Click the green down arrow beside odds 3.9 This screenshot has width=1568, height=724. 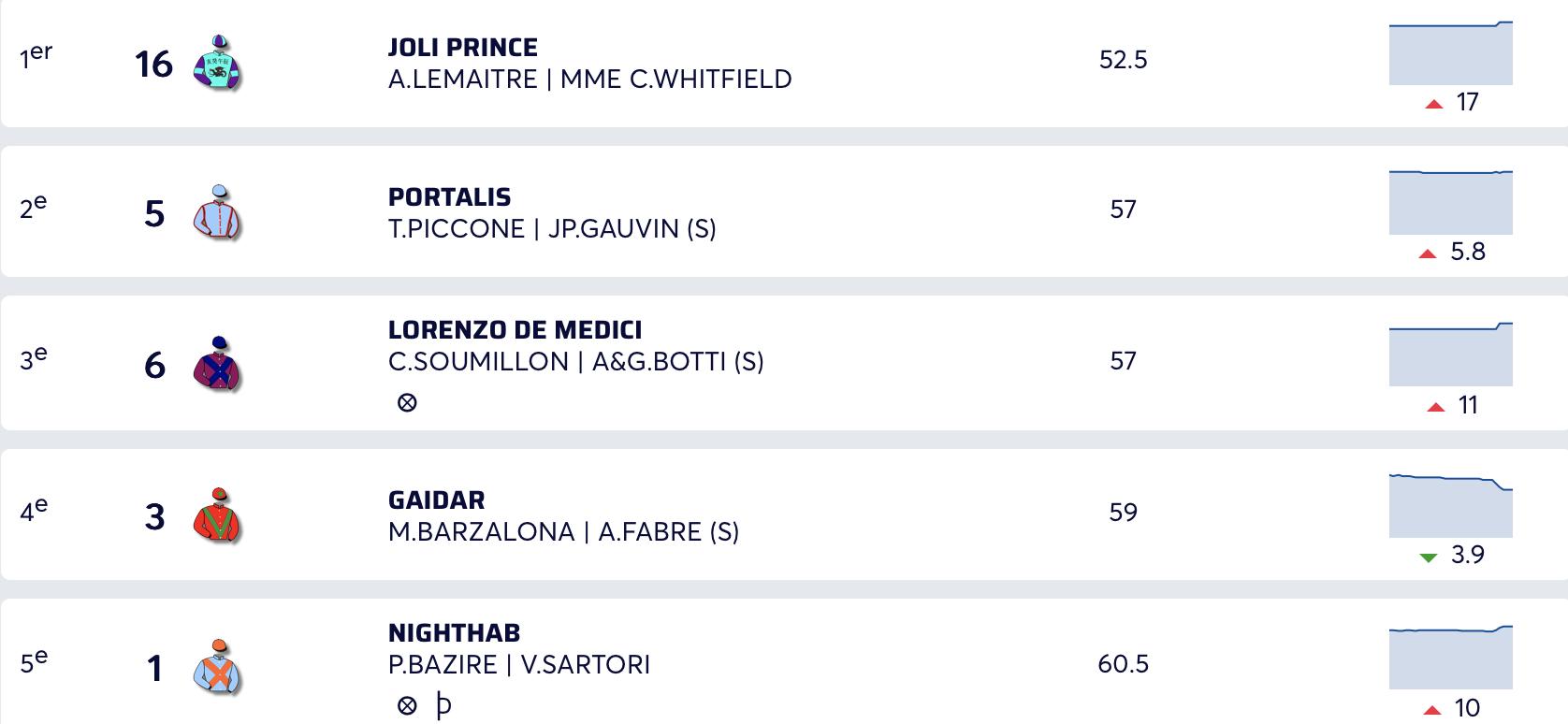click(1428, 557)
